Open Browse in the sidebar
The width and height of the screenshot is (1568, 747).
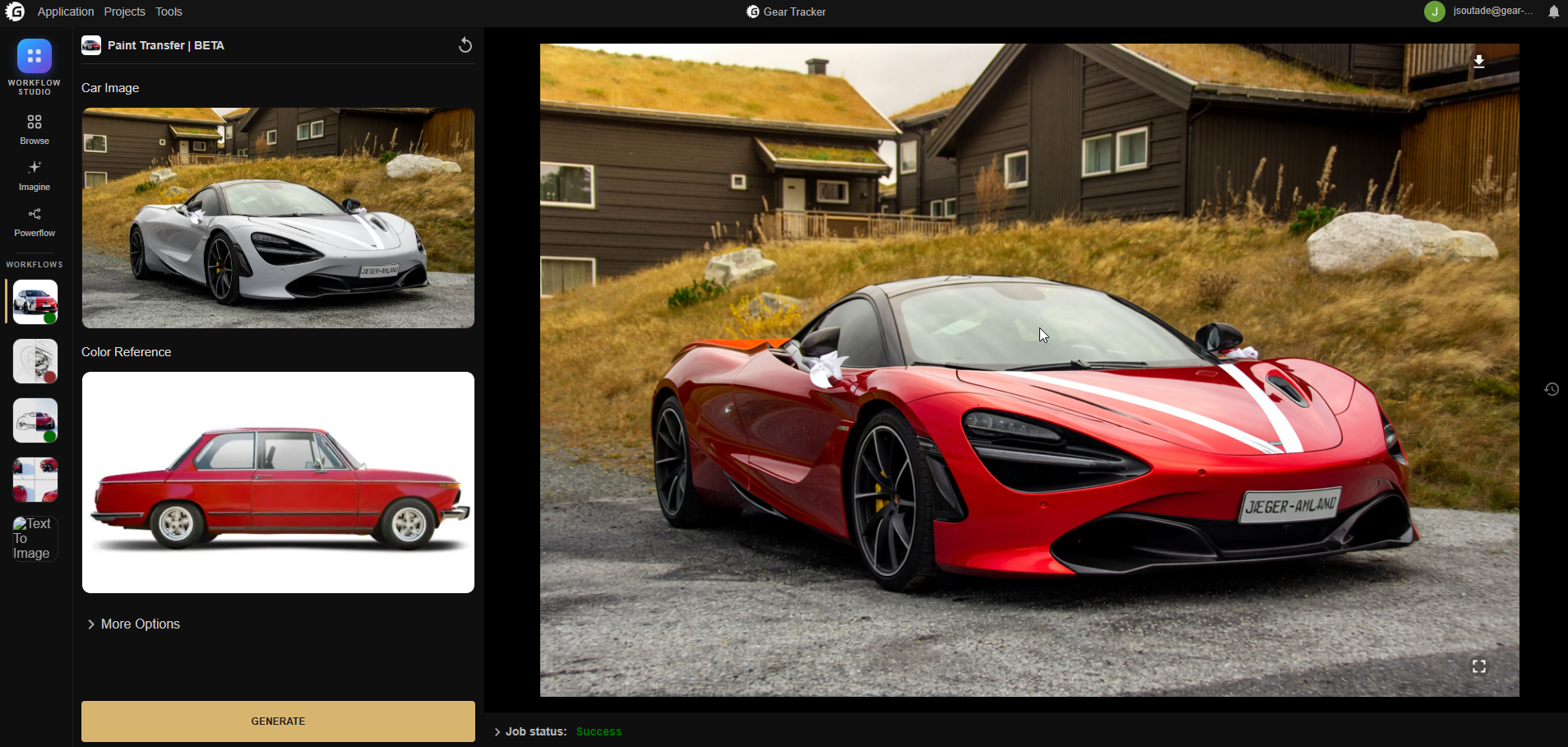tap(35, 129)
